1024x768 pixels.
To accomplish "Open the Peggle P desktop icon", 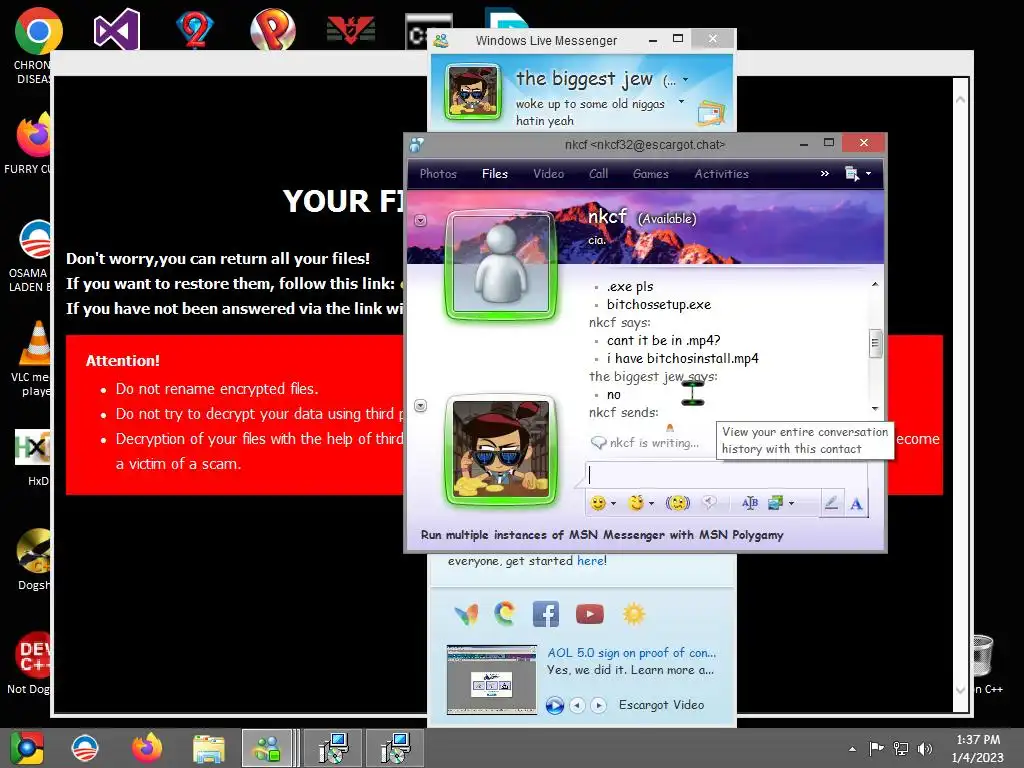I will click(272, 29).
